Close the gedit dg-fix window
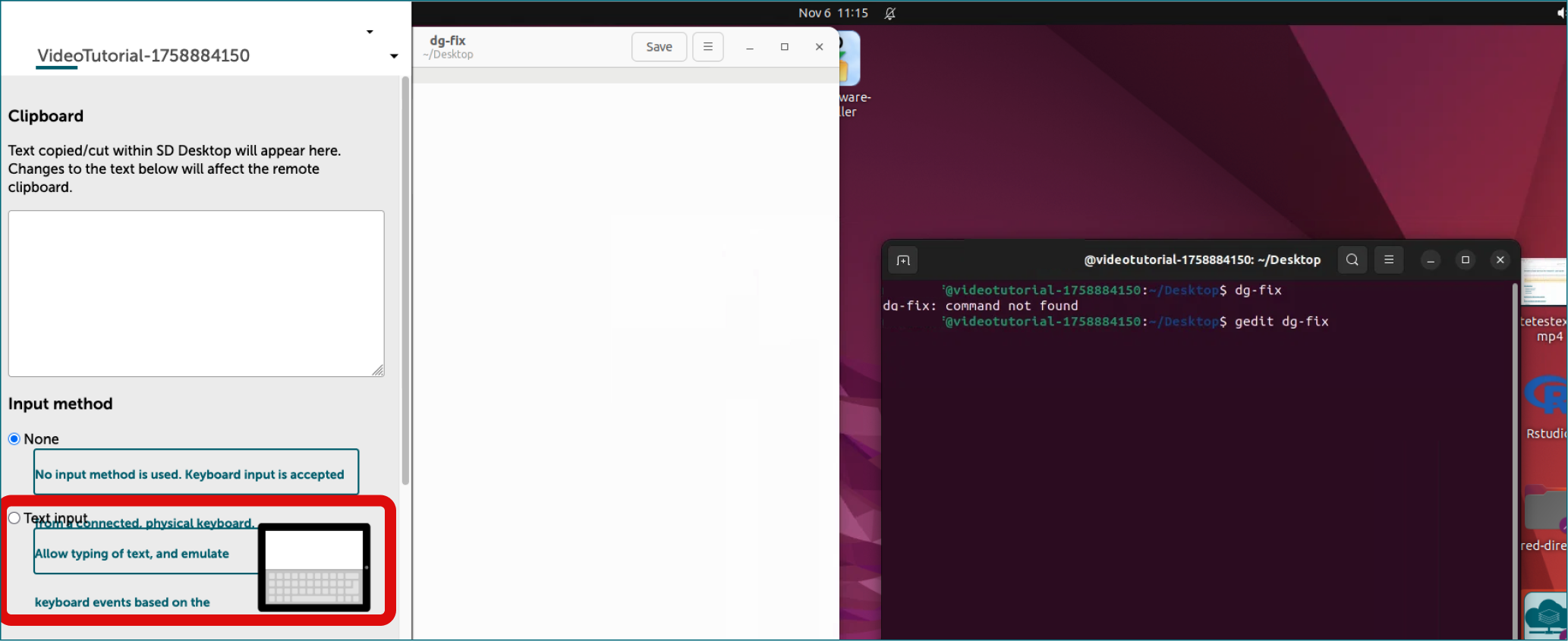Image resolution: width=1568 pixels, height=641 pixels. [819, 47]
